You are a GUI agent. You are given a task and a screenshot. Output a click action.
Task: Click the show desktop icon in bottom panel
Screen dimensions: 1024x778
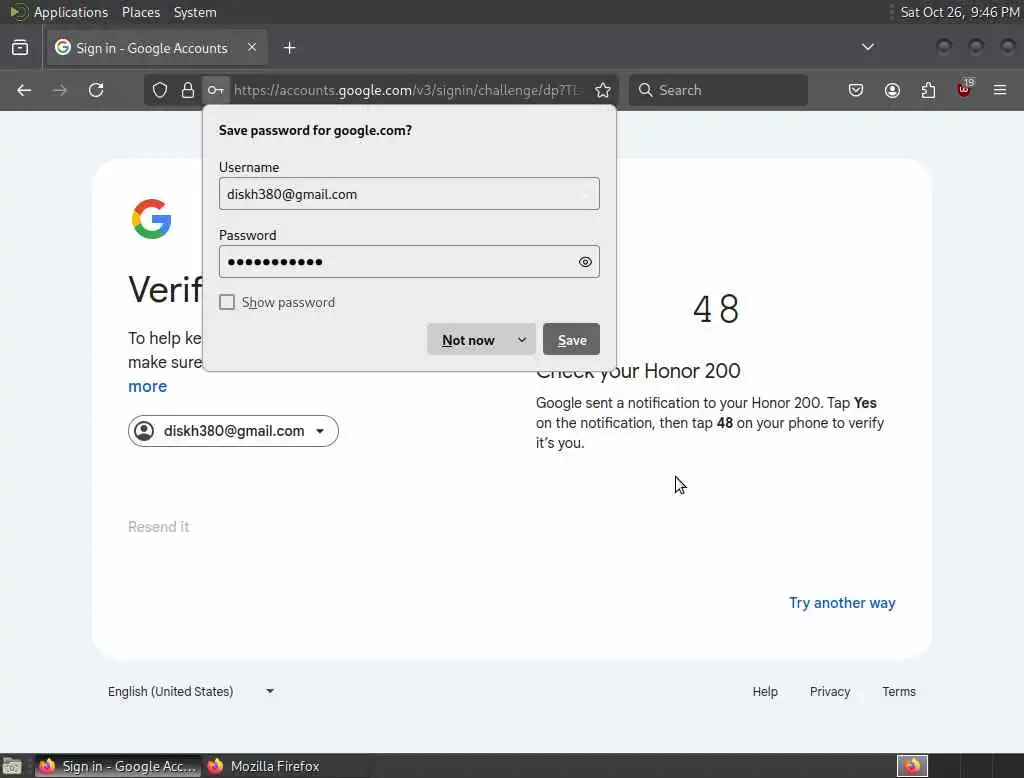pyautogui.click(x=12, y=766)
